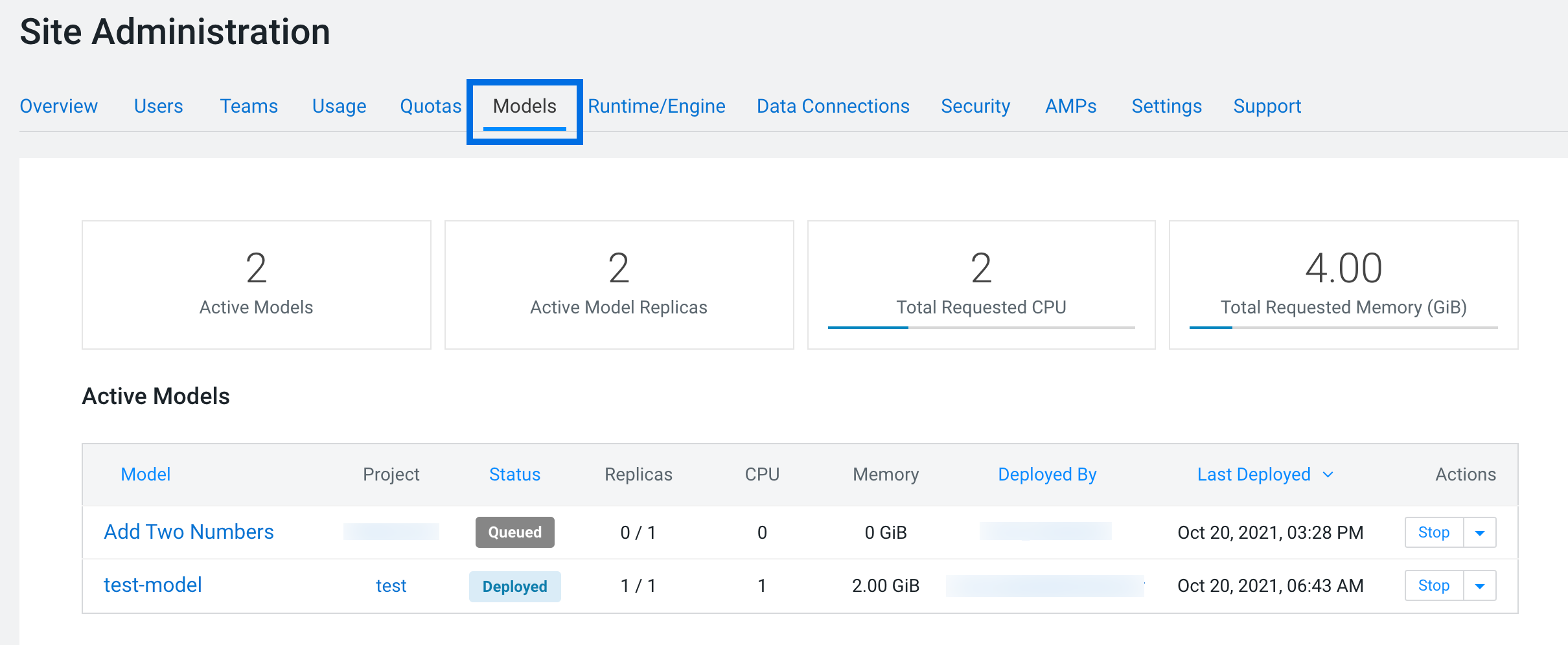Image resolution: width=1568 pixels, height=645 pixels.
Task: Switch to the Overview tab
Action: (x=59, y=106)
